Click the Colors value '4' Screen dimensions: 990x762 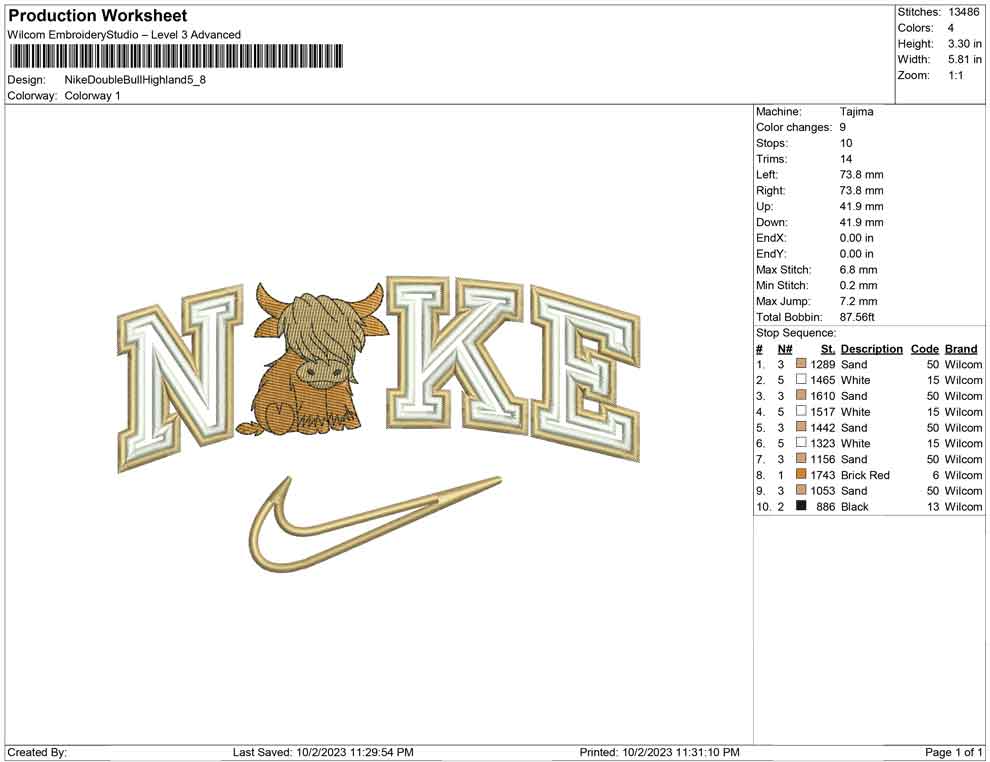(x=950, y=28)
